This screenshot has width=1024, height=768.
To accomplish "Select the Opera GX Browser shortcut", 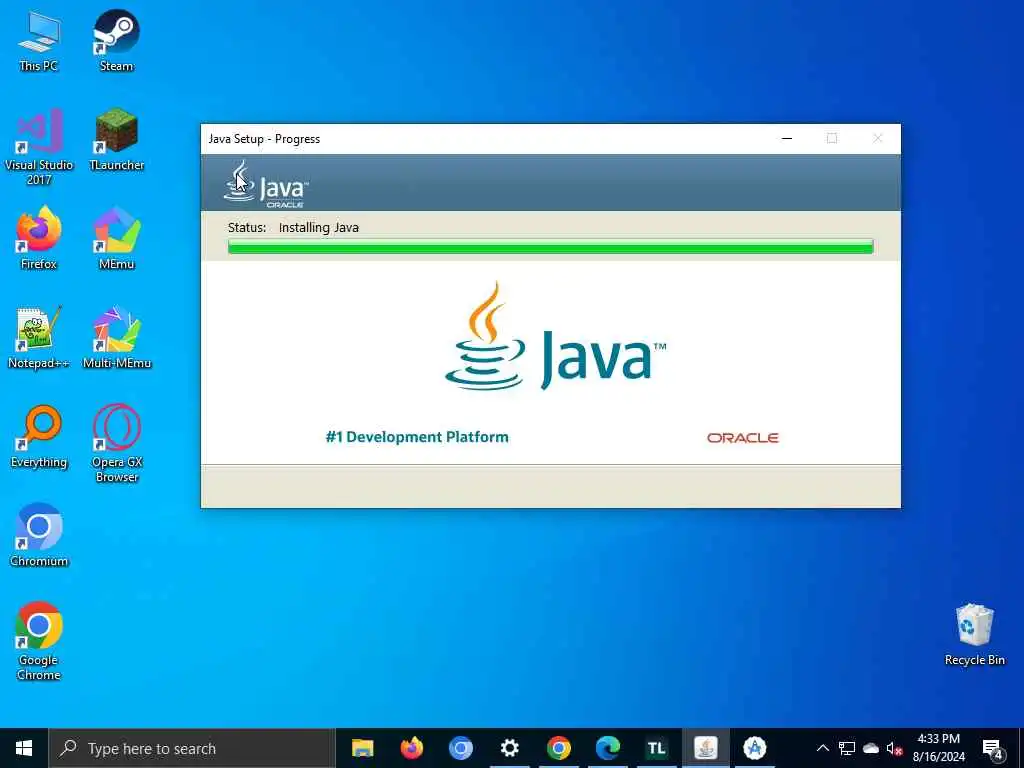I will coord(116,444).
